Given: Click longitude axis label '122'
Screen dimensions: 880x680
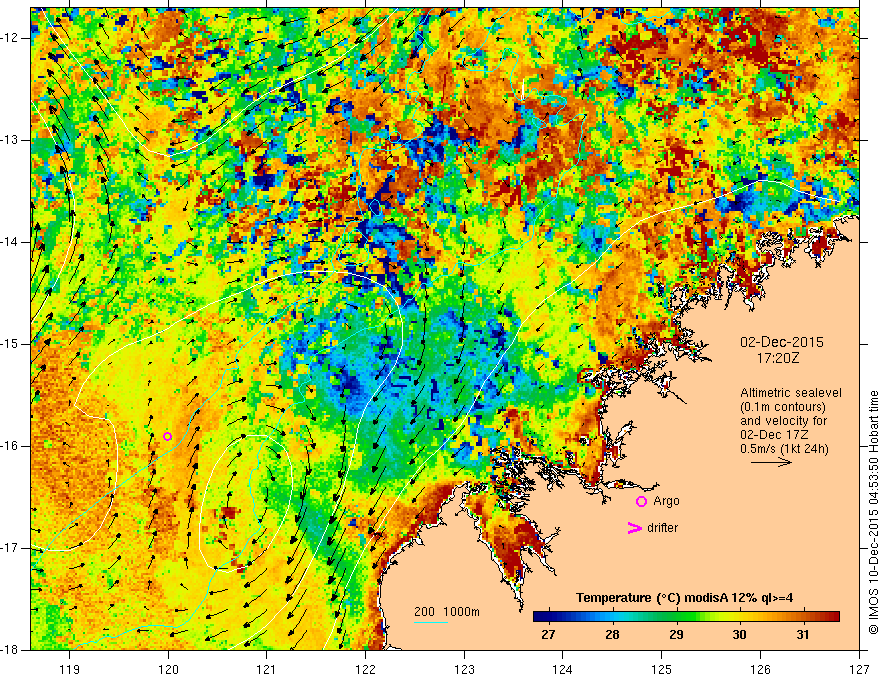Looking at the screenshot, I should pos(365,669).
